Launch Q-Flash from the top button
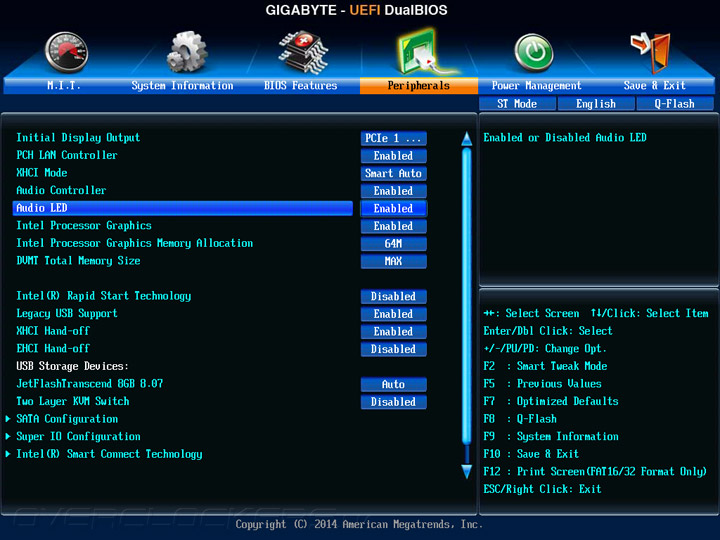The image size is (720, 540). (x=675, y=104)
